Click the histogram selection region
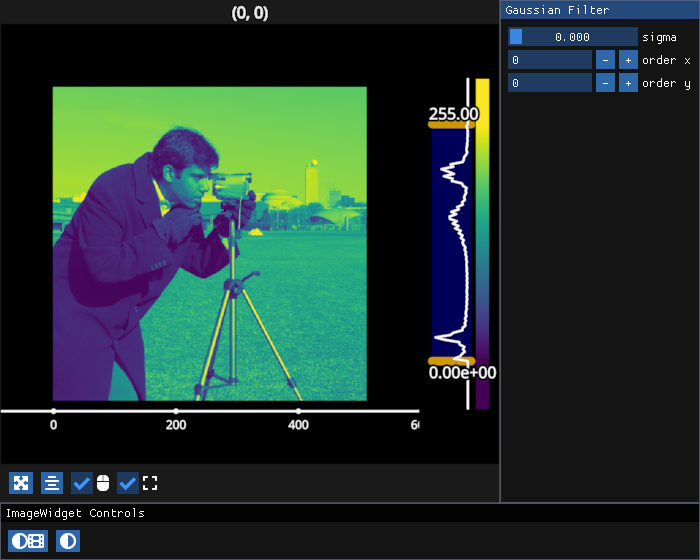This screenshot has width=700, height=560. point(451,243)
